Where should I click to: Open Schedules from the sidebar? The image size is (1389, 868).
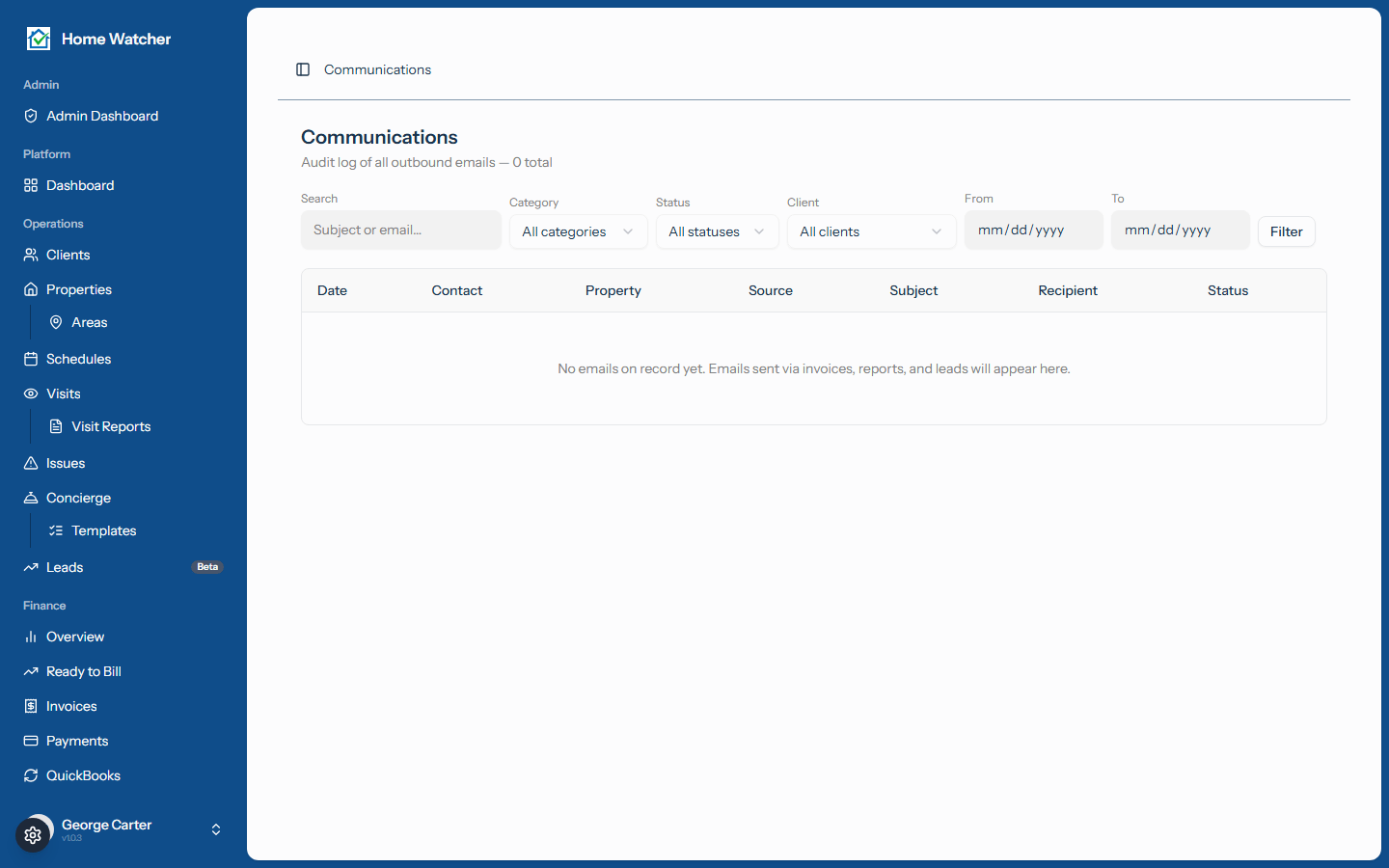tap(123, 359)
